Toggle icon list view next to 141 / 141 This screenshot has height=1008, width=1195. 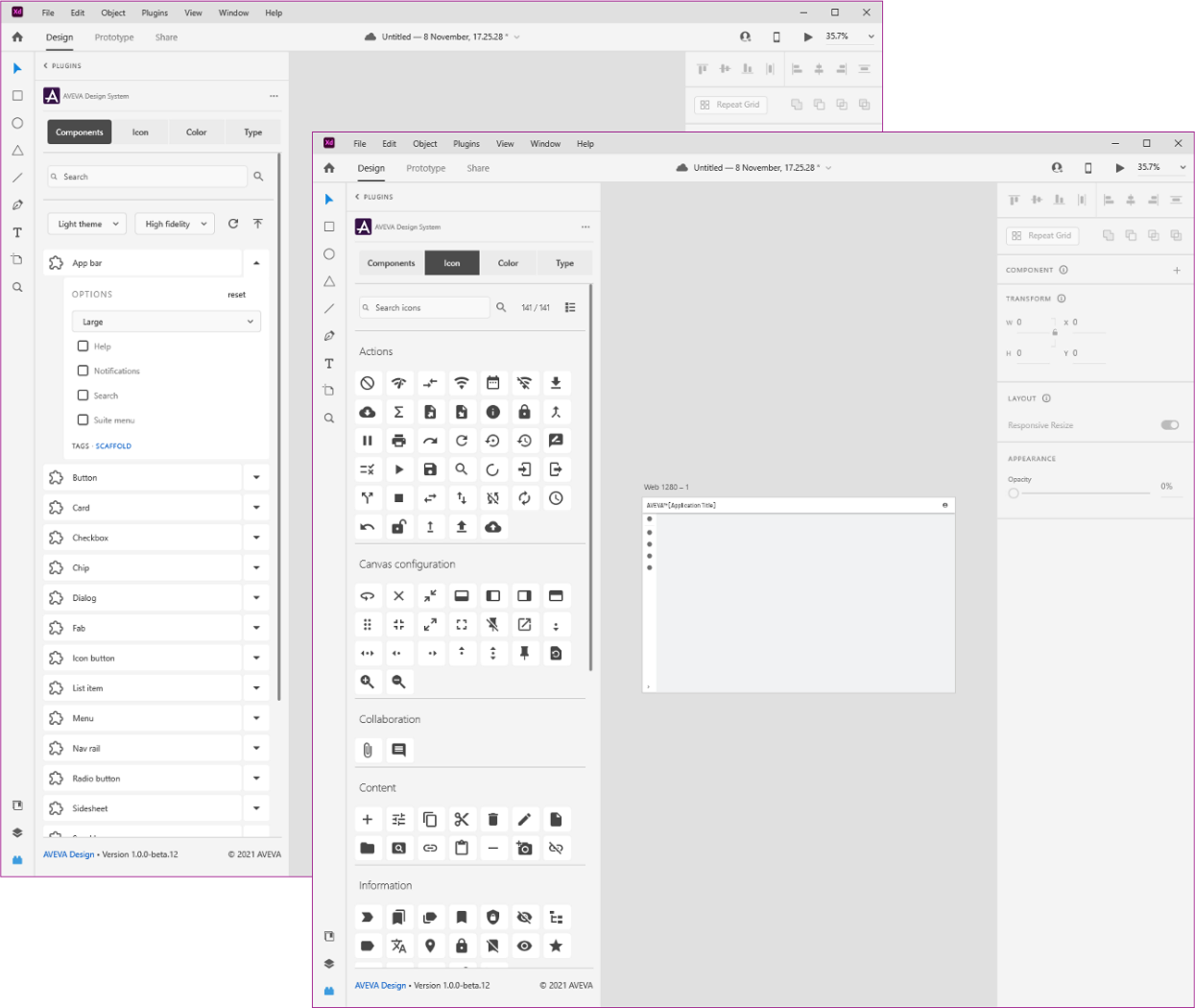570,308
